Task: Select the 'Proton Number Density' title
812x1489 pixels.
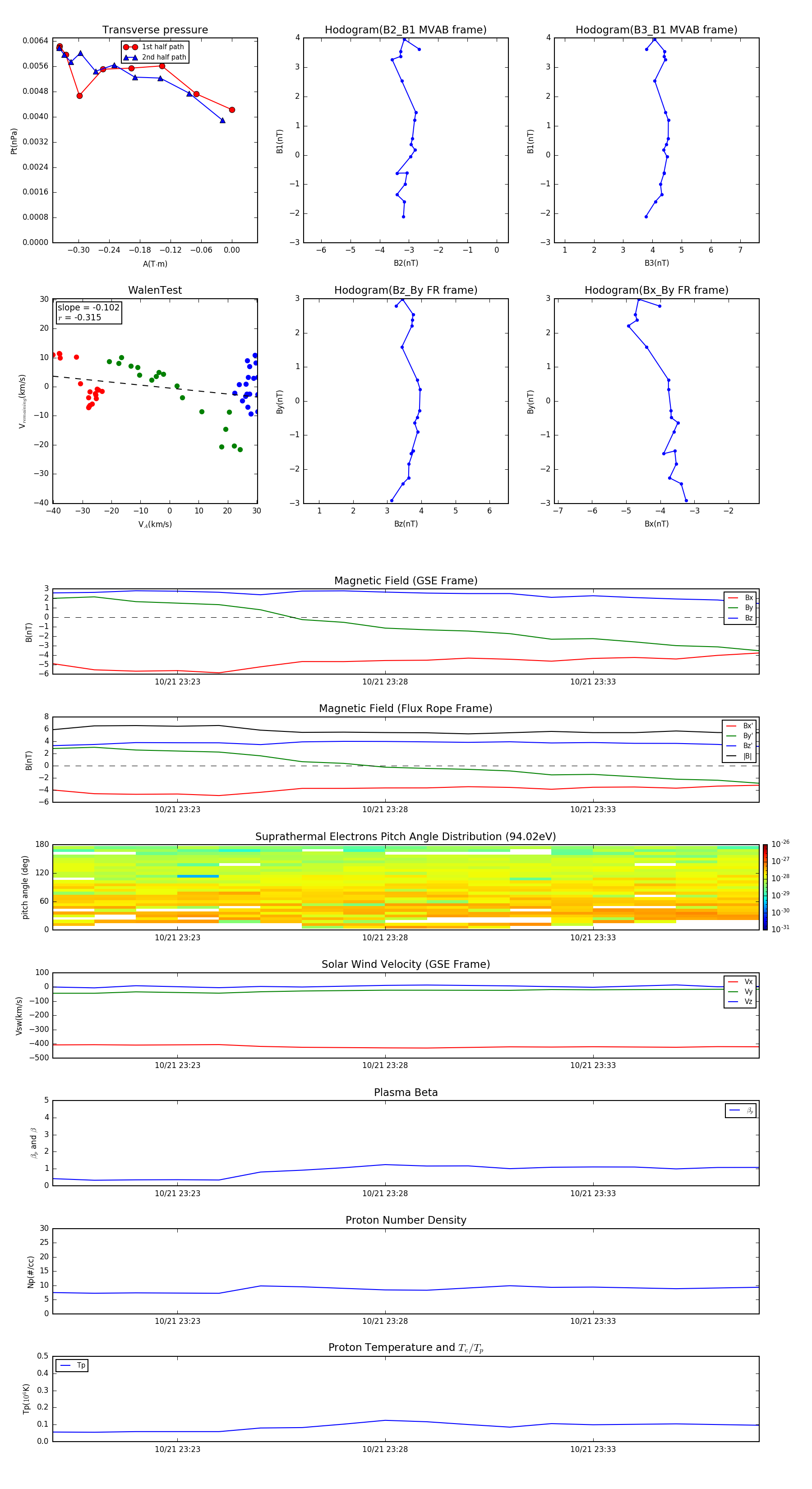Action: [406, 1220]
